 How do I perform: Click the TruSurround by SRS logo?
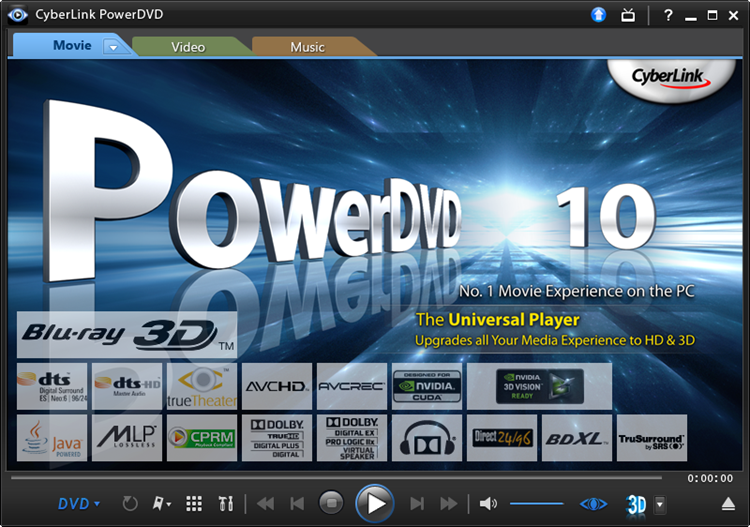652,438
